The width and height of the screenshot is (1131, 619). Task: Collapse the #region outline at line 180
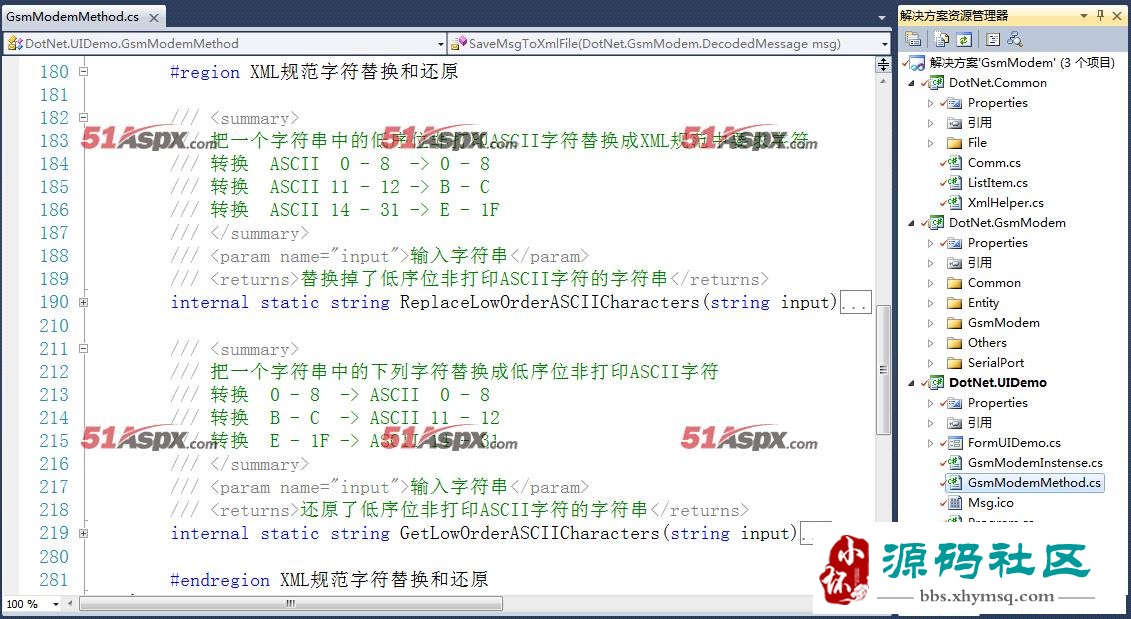[83, 71]
